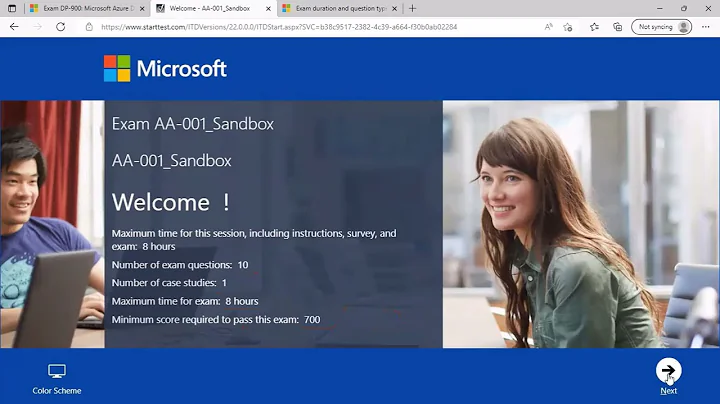720x404 pixels.
Task: Click the Number of case studies: 1 line
Action: coord(169,283)
